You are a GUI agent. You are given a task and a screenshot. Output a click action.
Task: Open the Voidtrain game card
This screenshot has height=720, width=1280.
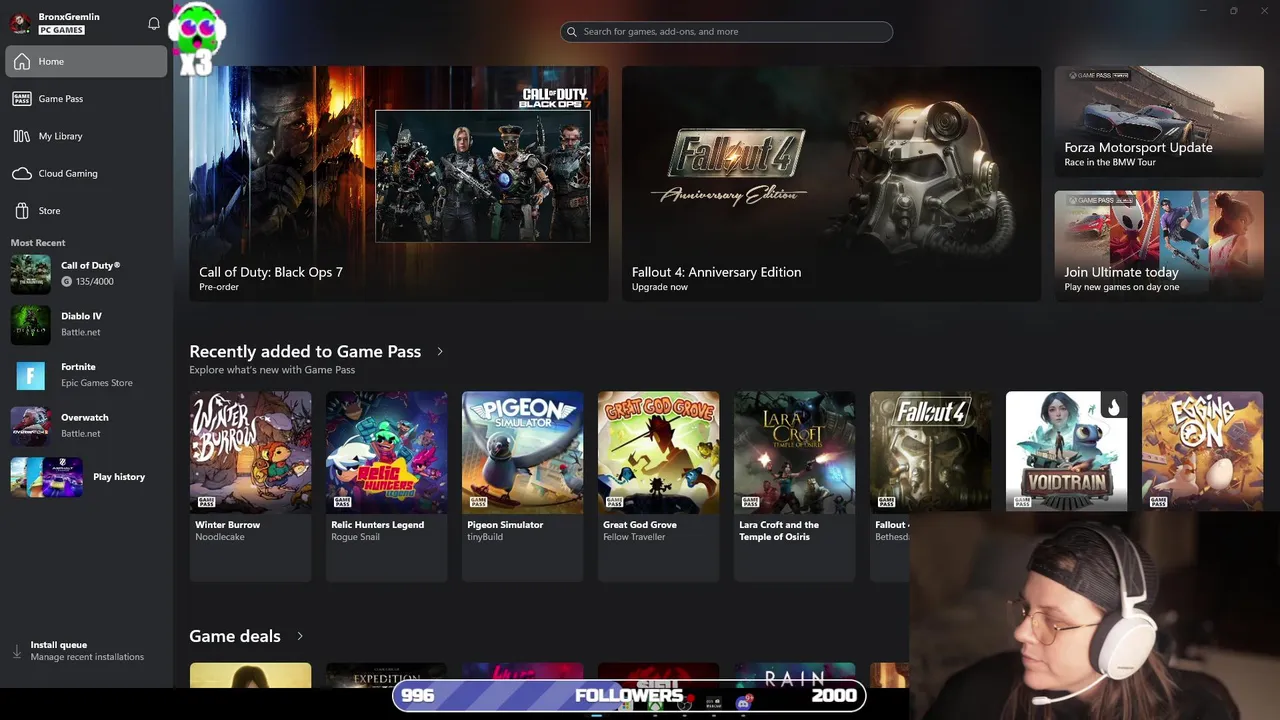[x=1067, y=452]
